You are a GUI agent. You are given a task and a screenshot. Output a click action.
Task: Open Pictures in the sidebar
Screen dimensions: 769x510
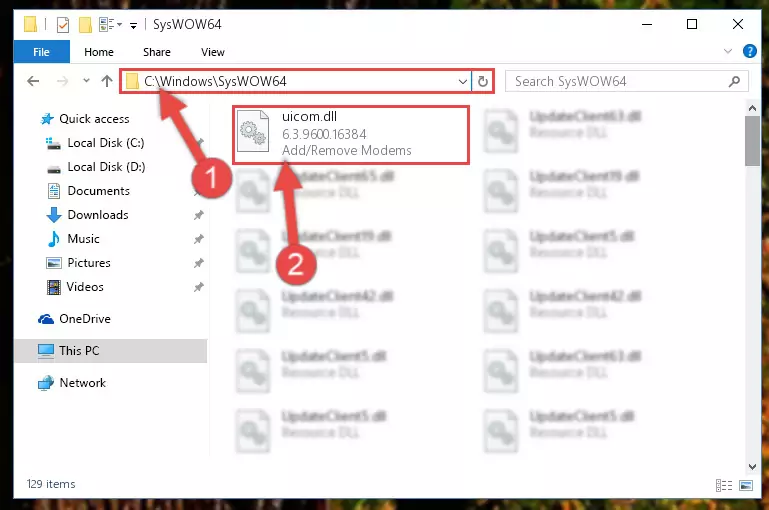(x=89, y=263)
